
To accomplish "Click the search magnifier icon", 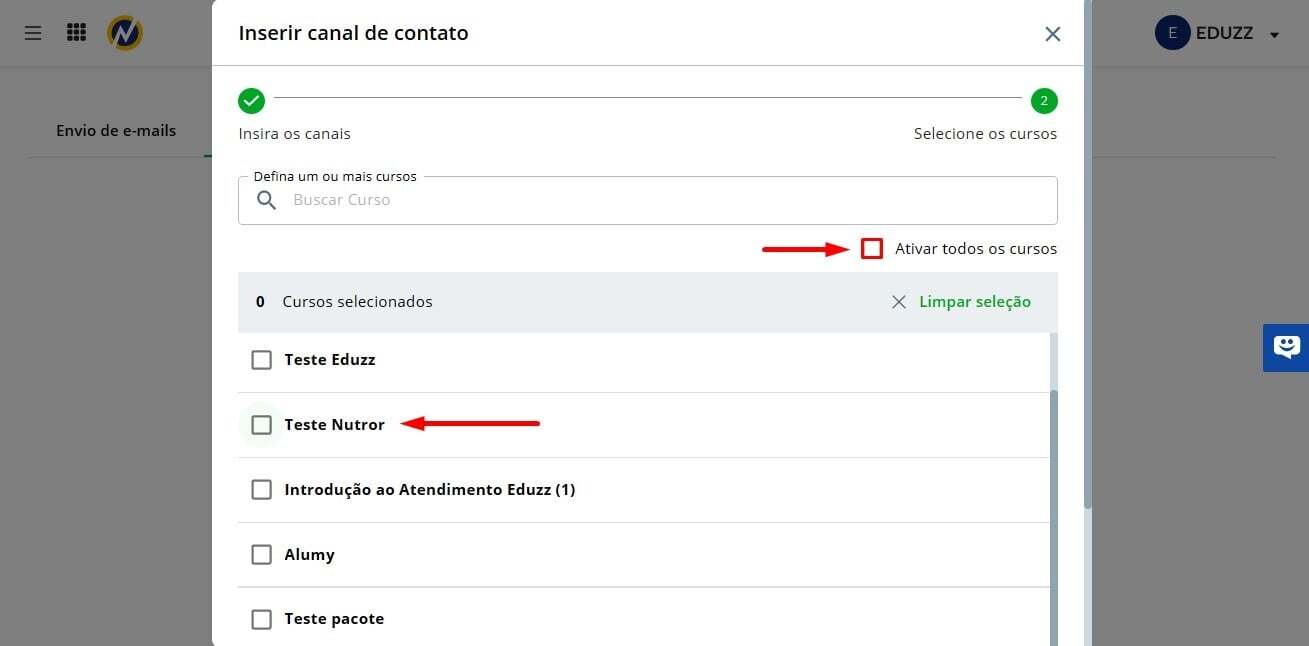I will [x=266, y=200].
